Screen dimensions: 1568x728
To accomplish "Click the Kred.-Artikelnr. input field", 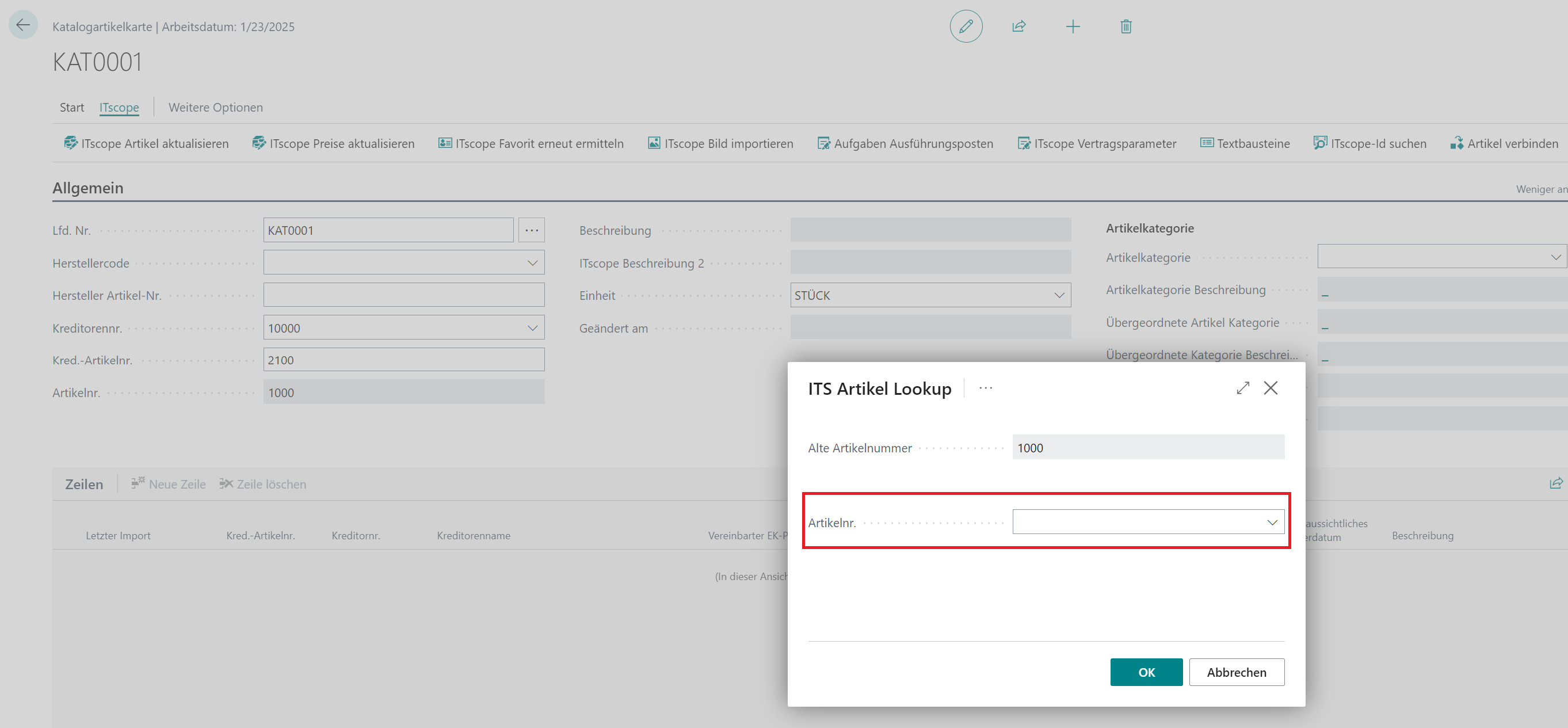I will point(403,360).
